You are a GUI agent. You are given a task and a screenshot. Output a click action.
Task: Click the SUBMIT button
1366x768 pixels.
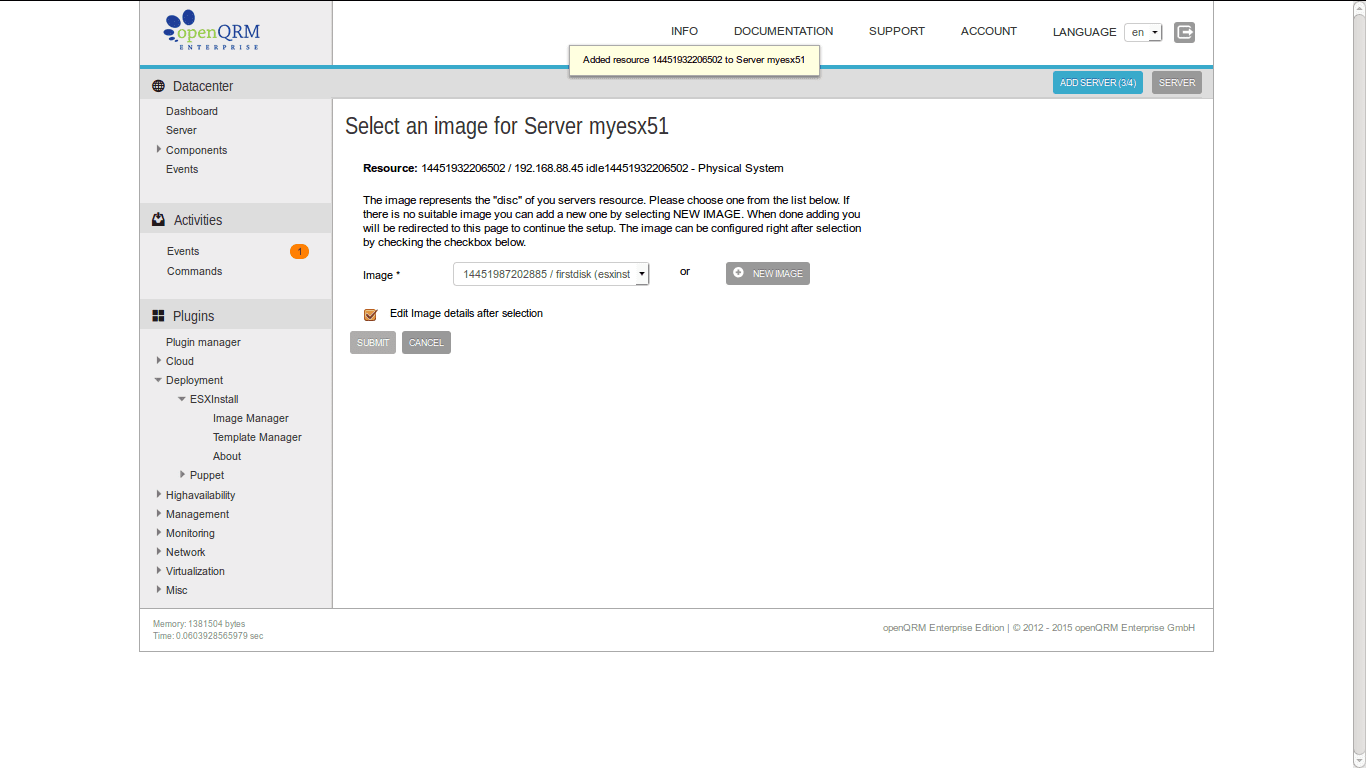tap(373, 343)
